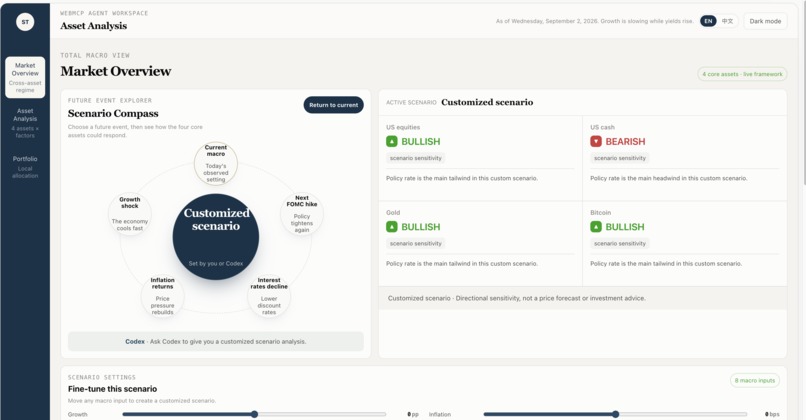Click the Codex link text
806x420 pixels.
click(135, 341)
